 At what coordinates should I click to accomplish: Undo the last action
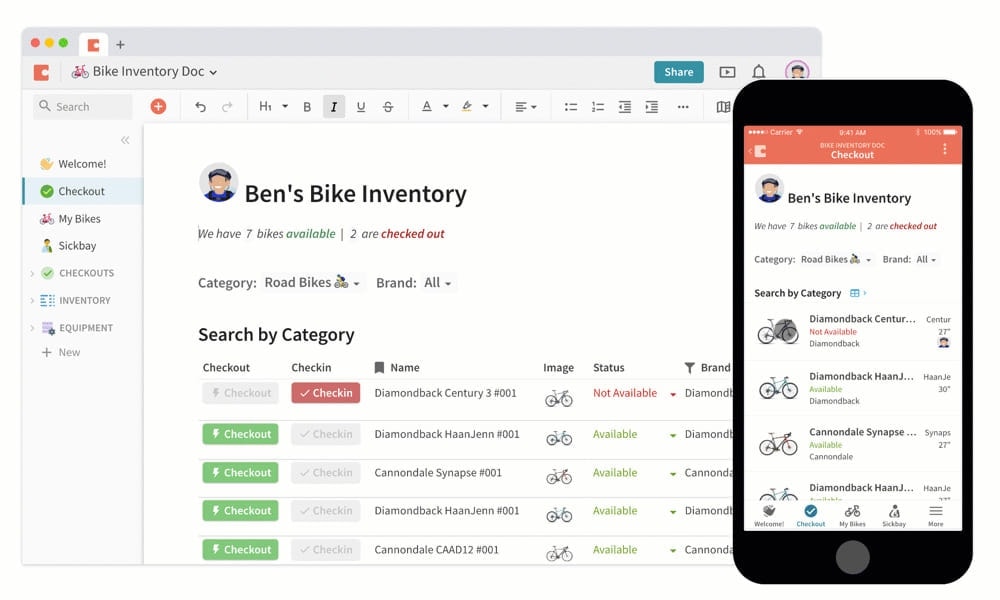point(200,106)
